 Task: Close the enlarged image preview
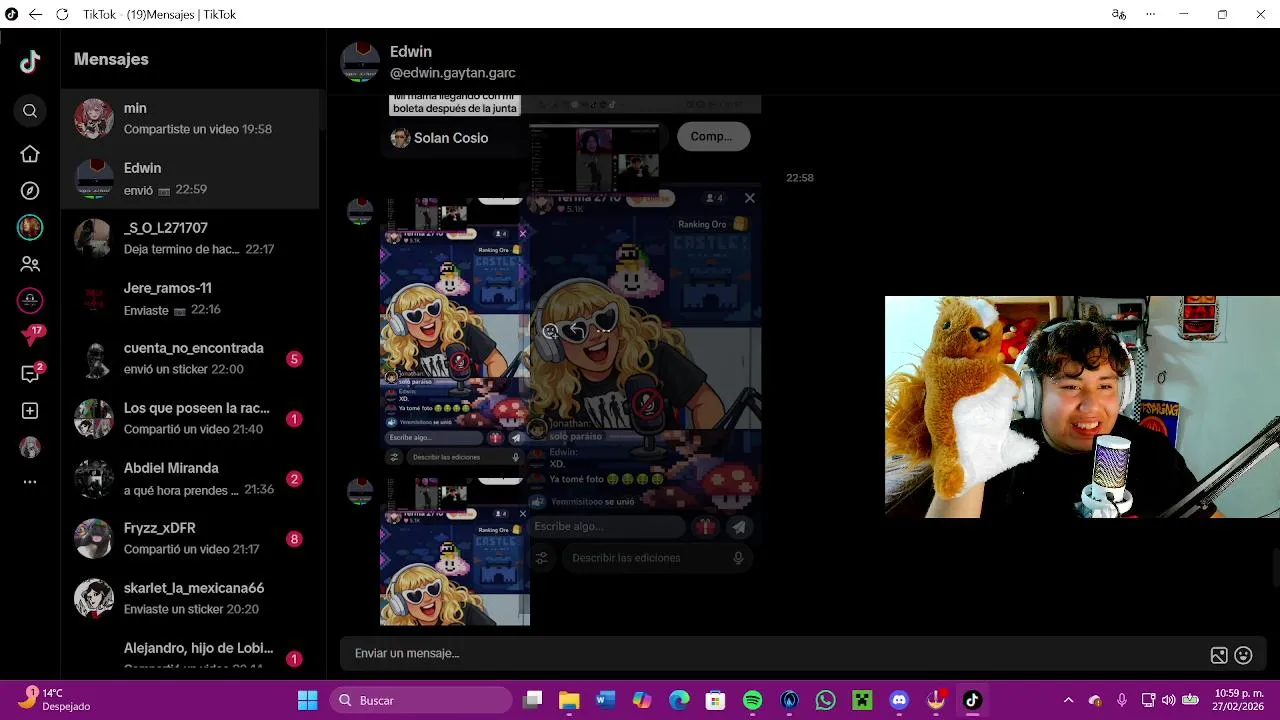pyautogui.click(x=750, y=198)
